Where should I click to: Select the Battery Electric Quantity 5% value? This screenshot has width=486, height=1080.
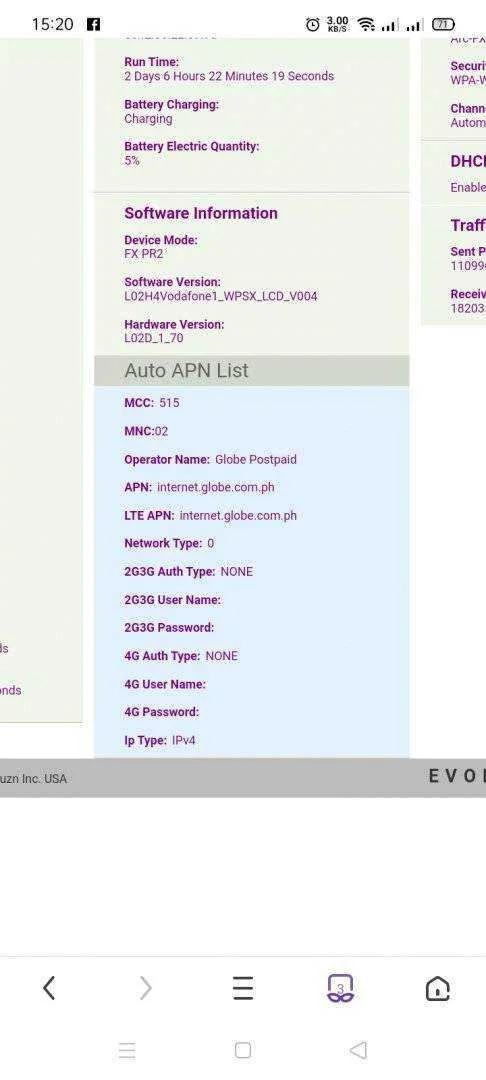pos(131,160)
